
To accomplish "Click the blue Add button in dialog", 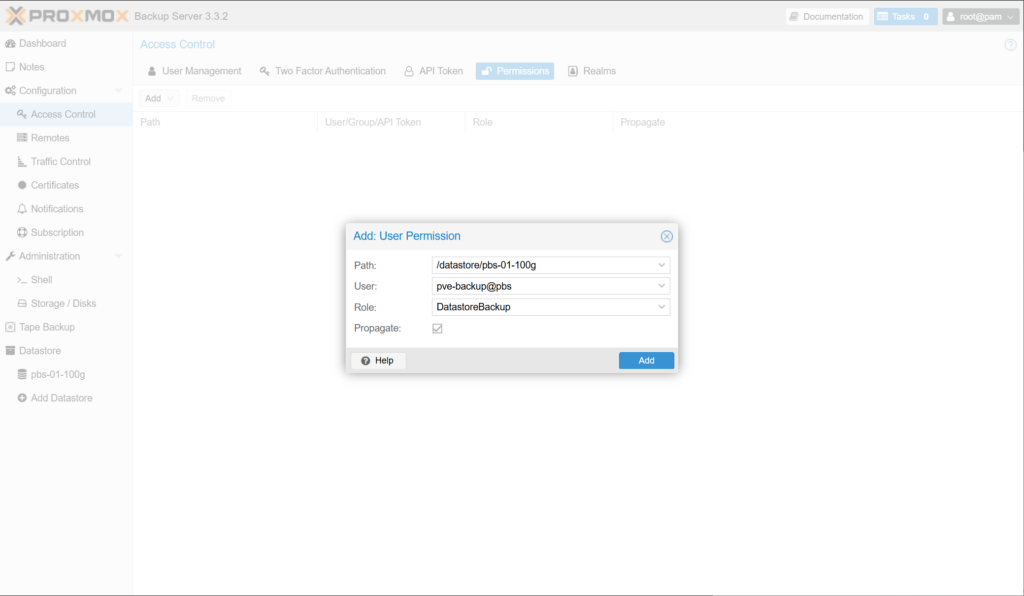I will click(x=646, y=360).
